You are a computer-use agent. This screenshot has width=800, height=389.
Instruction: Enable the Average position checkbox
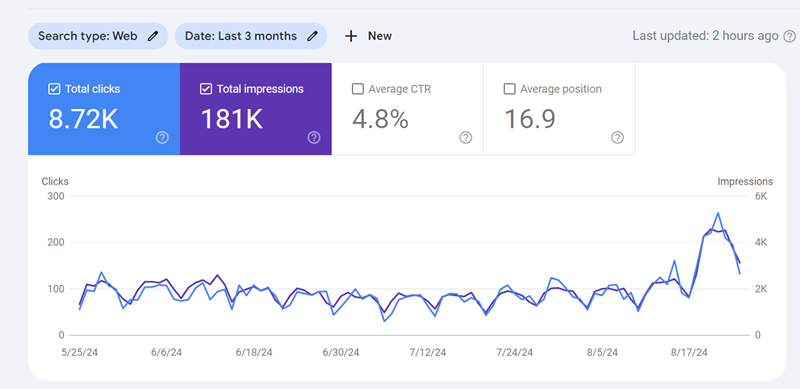point(509,89)
